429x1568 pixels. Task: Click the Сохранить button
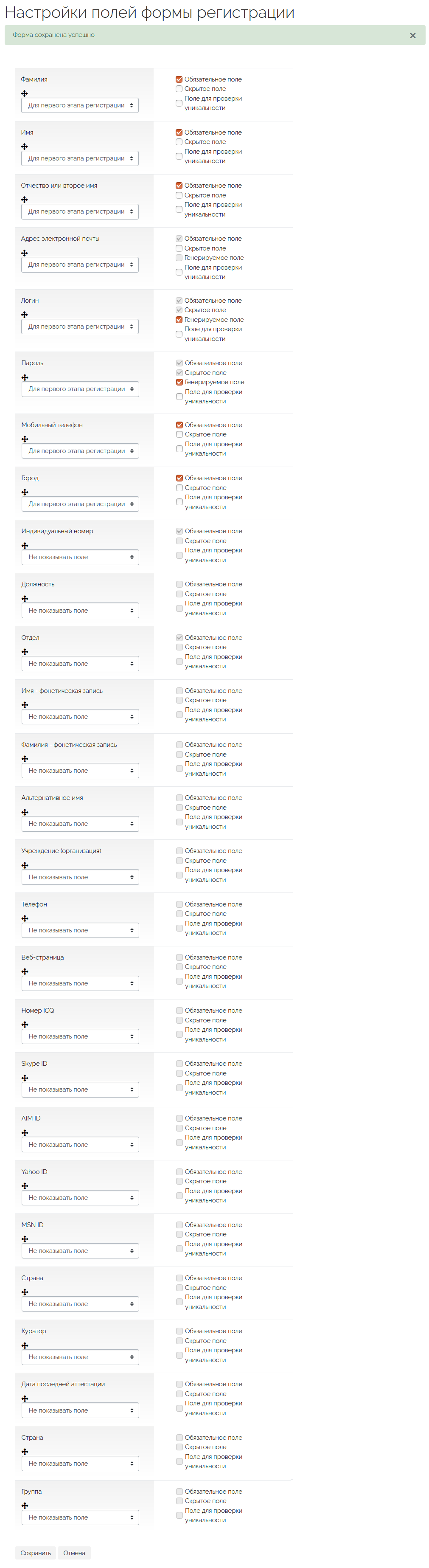(x=36, y=1553)
